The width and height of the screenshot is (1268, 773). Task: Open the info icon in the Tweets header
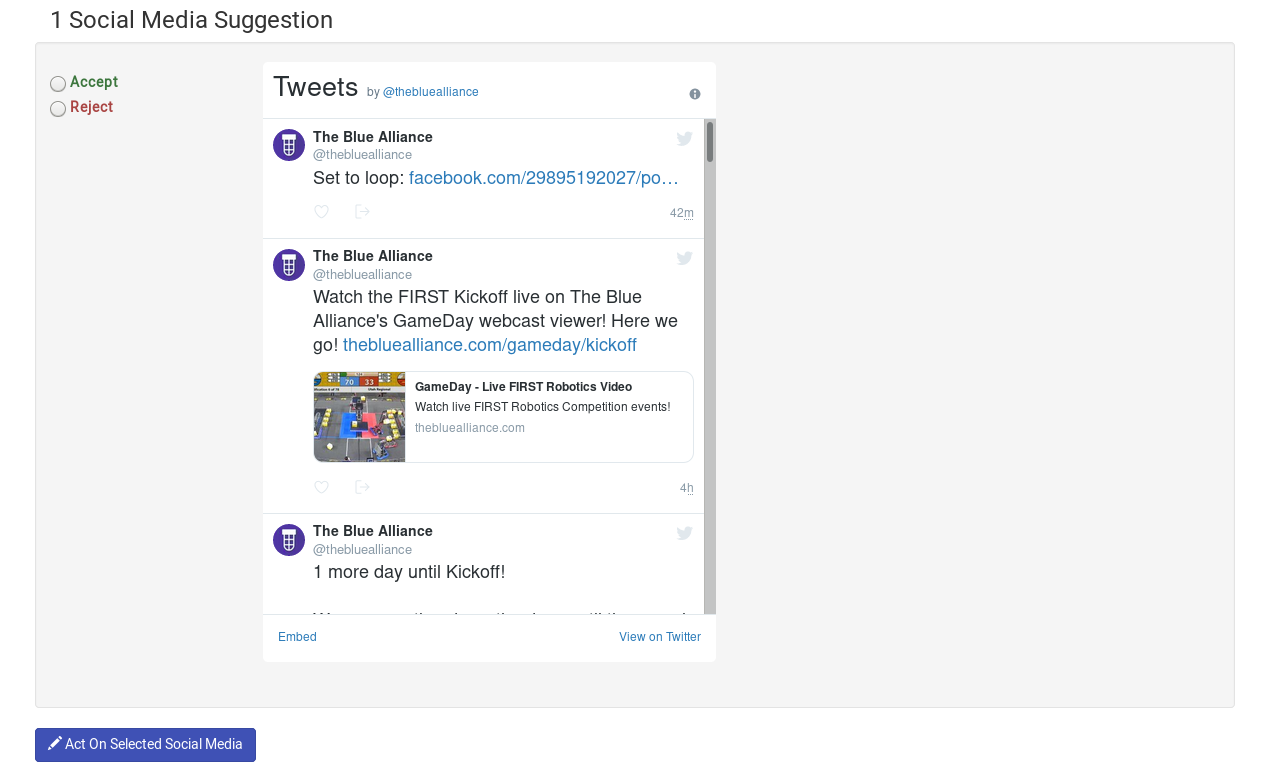pos(694,93)
